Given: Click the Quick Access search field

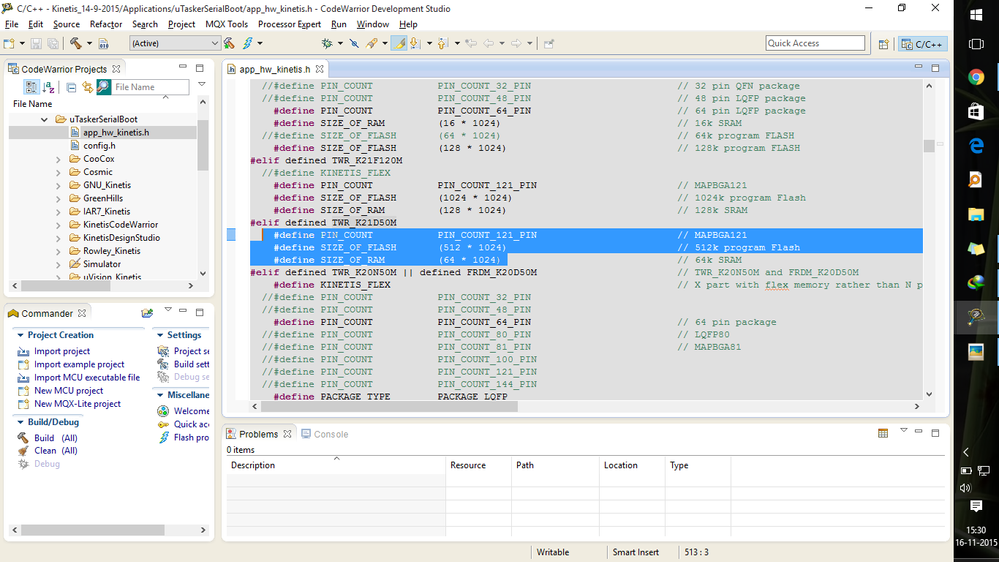Looking at the screenshot, I should coord(815,43).
